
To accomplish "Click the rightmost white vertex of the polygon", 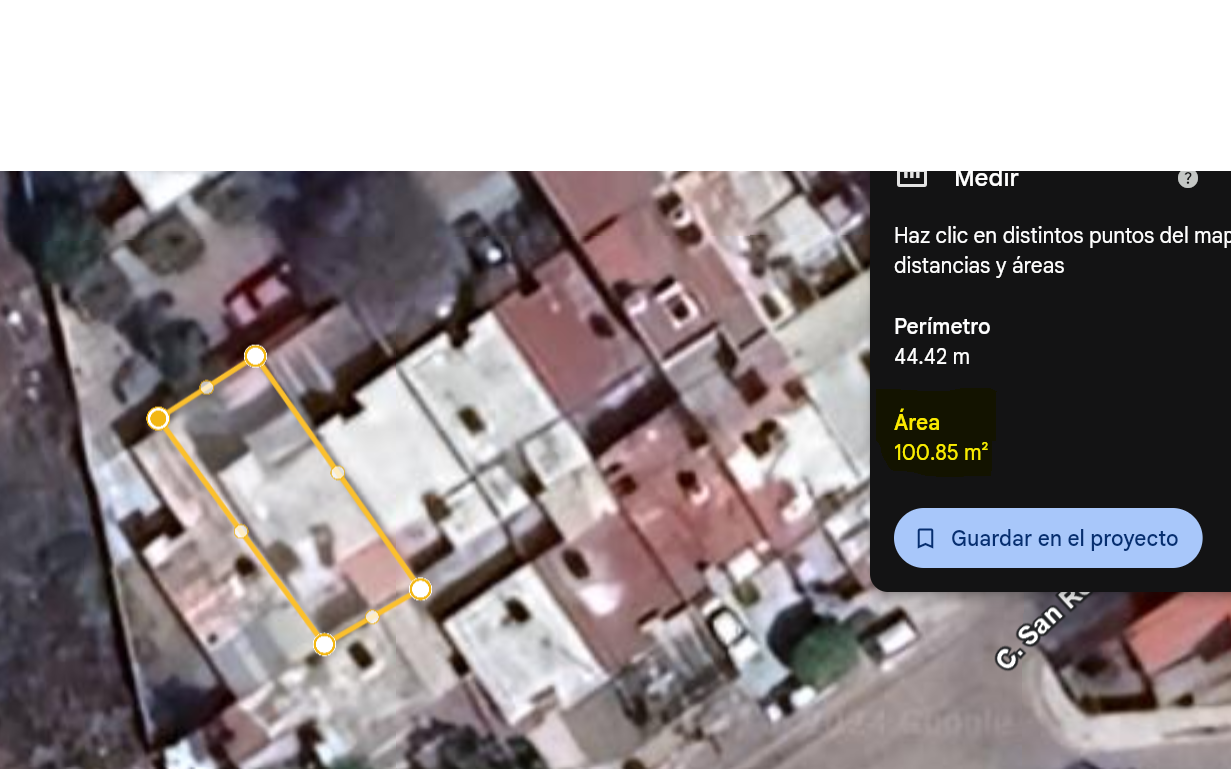I will click(x=420, y=589).
